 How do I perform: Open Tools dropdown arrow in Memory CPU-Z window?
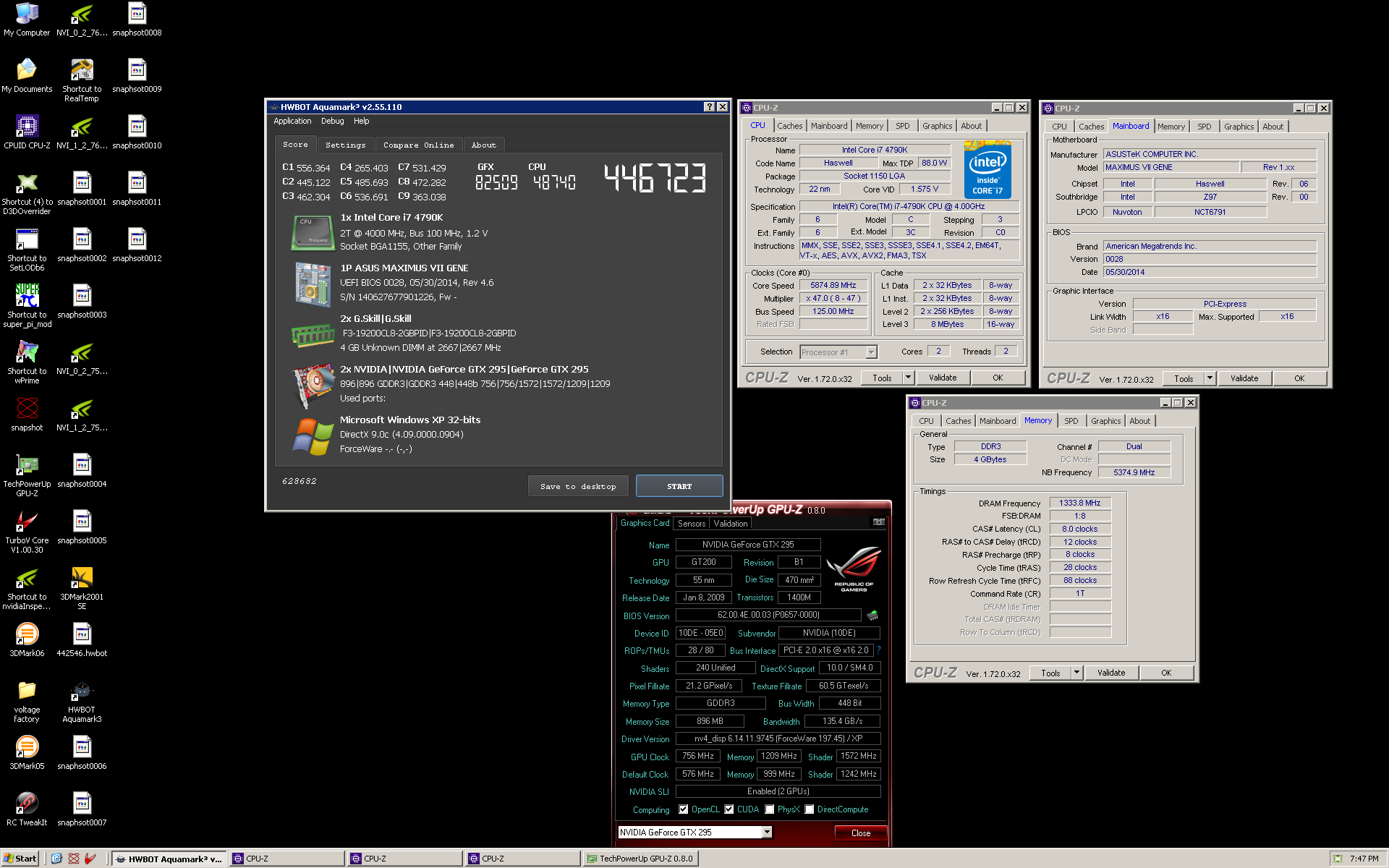coord(1076,673)
